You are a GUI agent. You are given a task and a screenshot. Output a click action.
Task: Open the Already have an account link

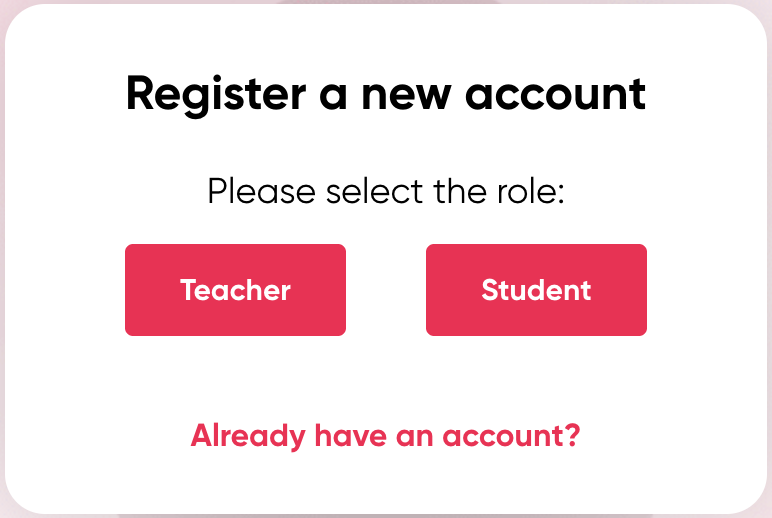[x=386, y=436]
